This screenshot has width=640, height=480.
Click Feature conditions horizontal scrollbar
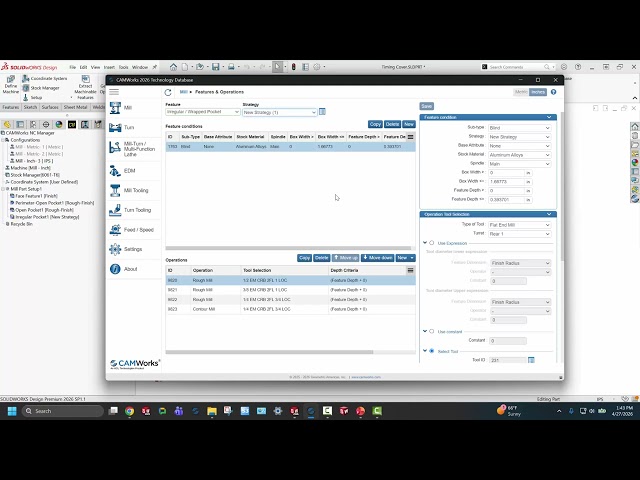click(x=288, y=248)
